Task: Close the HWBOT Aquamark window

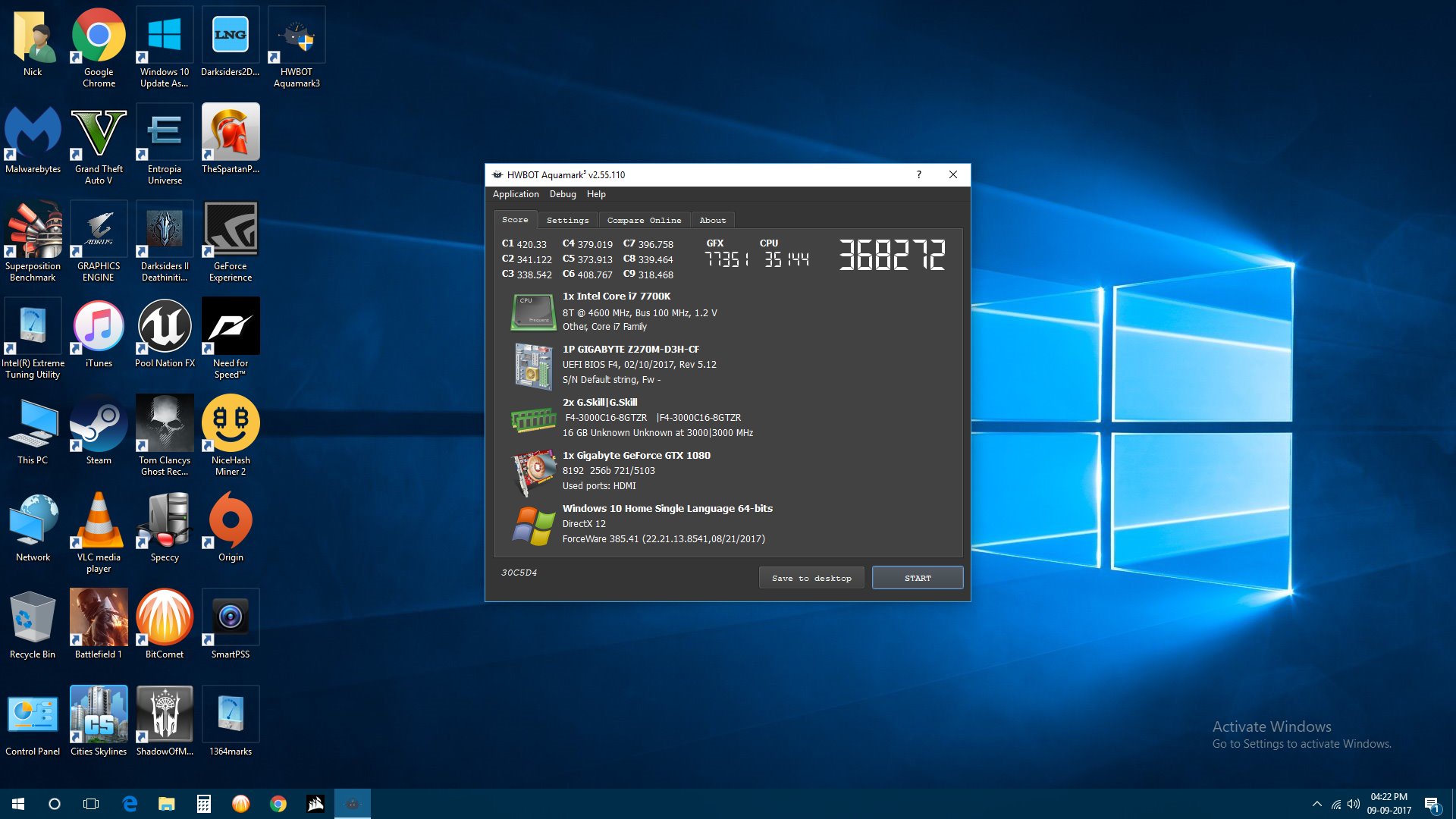Action: pyautogui.click(x=953, y=174)
